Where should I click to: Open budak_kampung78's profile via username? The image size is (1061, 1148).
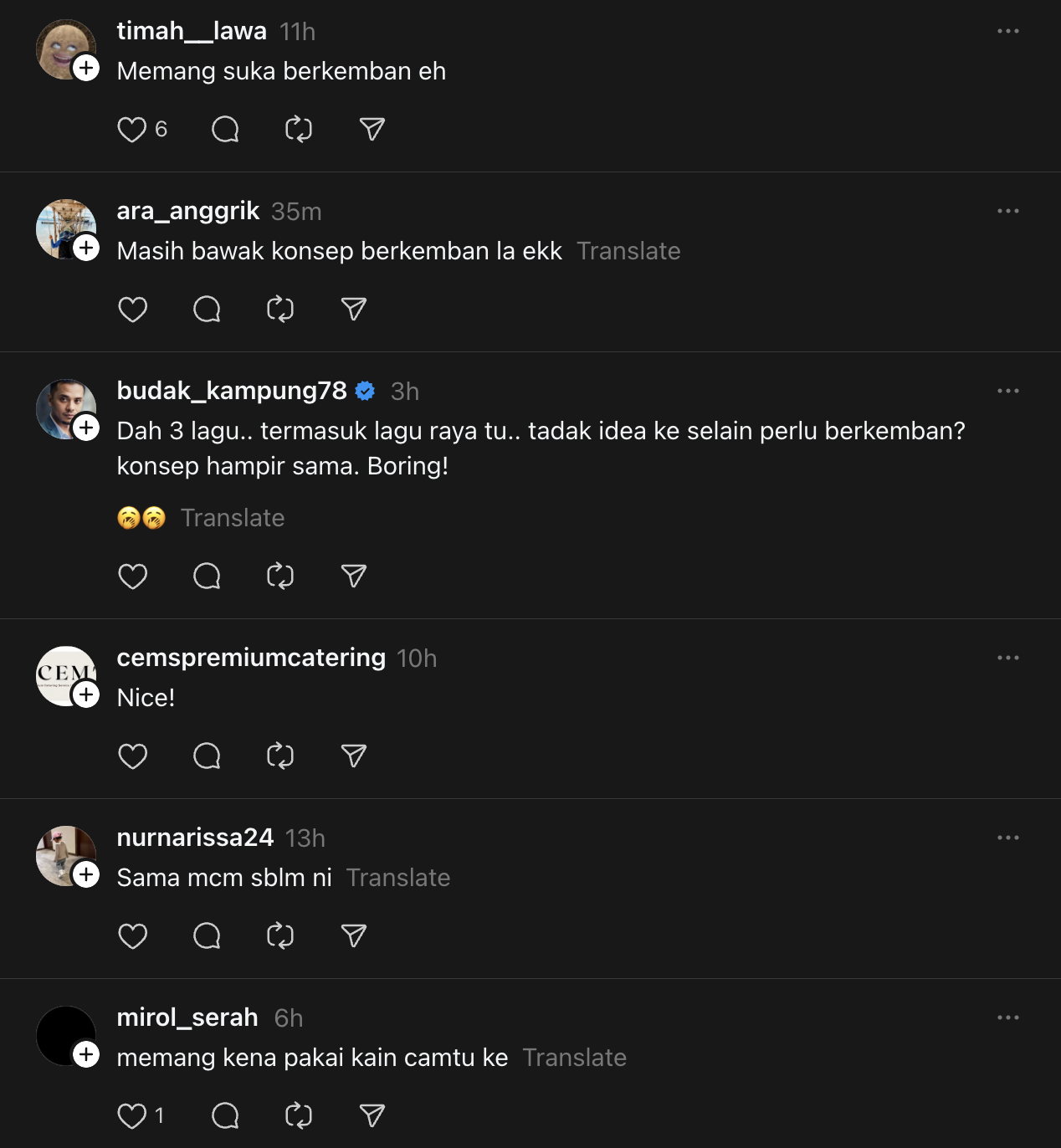[x=232, y=391]
